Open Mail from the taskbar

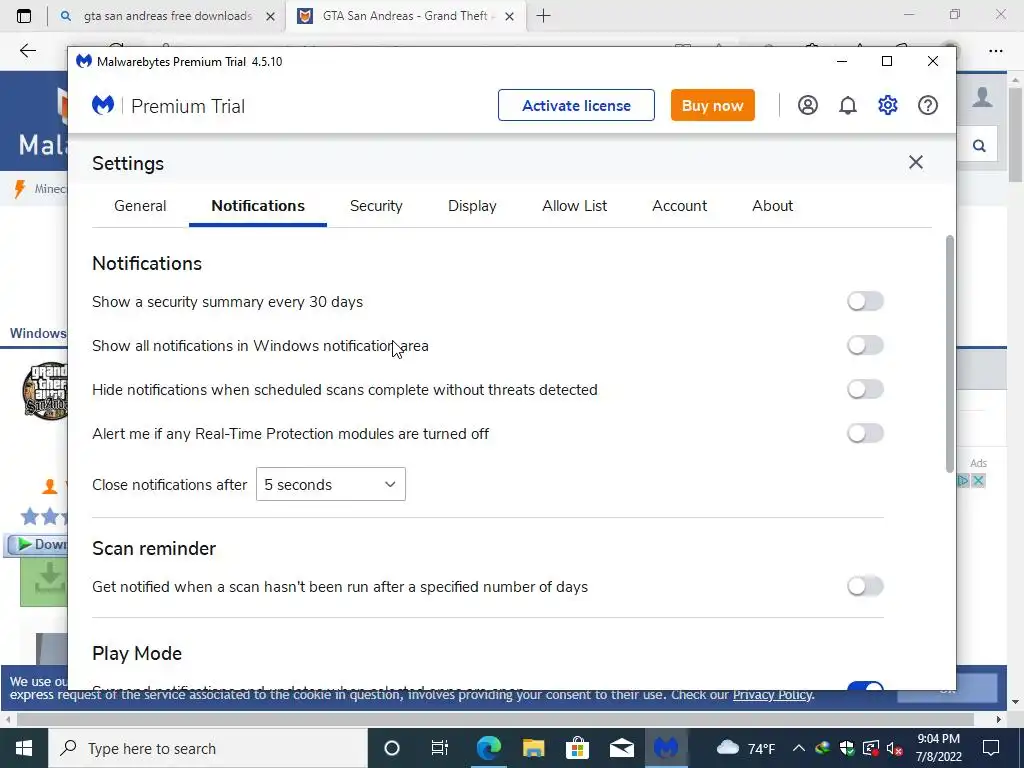tap(622, 748)
